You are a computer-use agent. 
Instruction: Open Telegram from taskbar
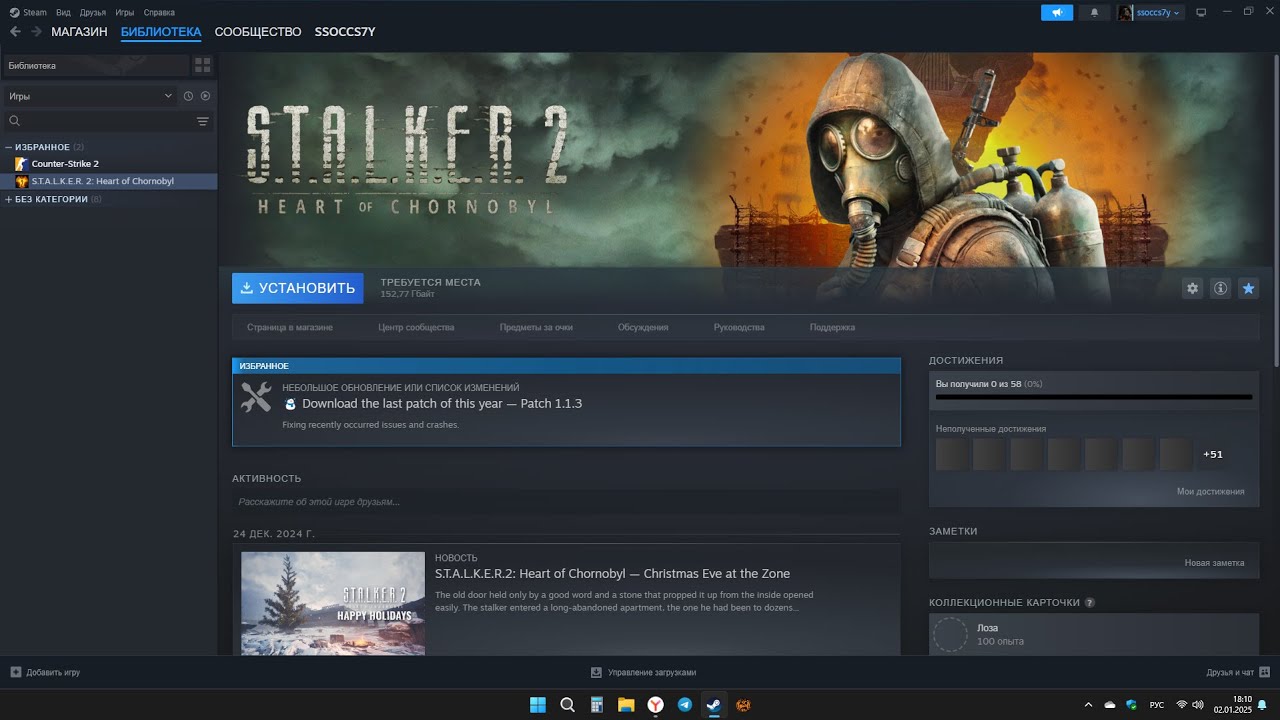[x=684, y=704]
